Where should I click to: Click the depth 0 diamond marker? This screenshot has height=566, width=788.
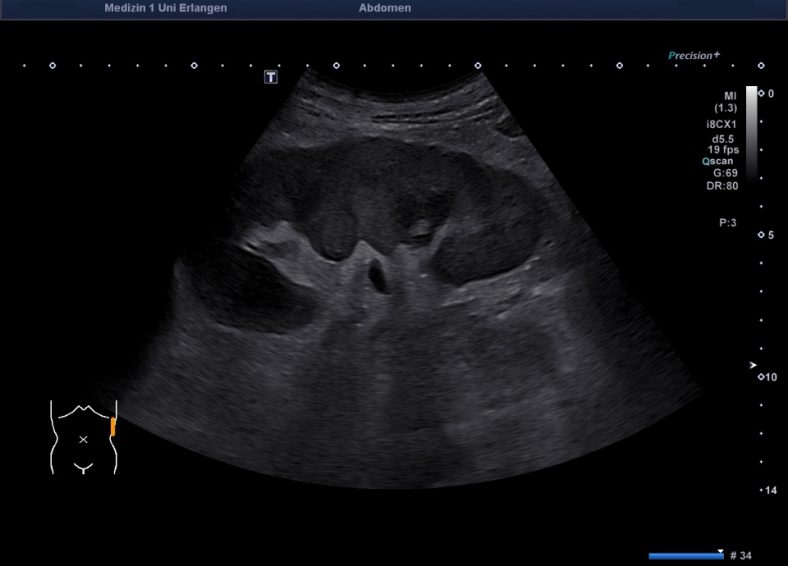pyautogui.click(x=760, y=93)
